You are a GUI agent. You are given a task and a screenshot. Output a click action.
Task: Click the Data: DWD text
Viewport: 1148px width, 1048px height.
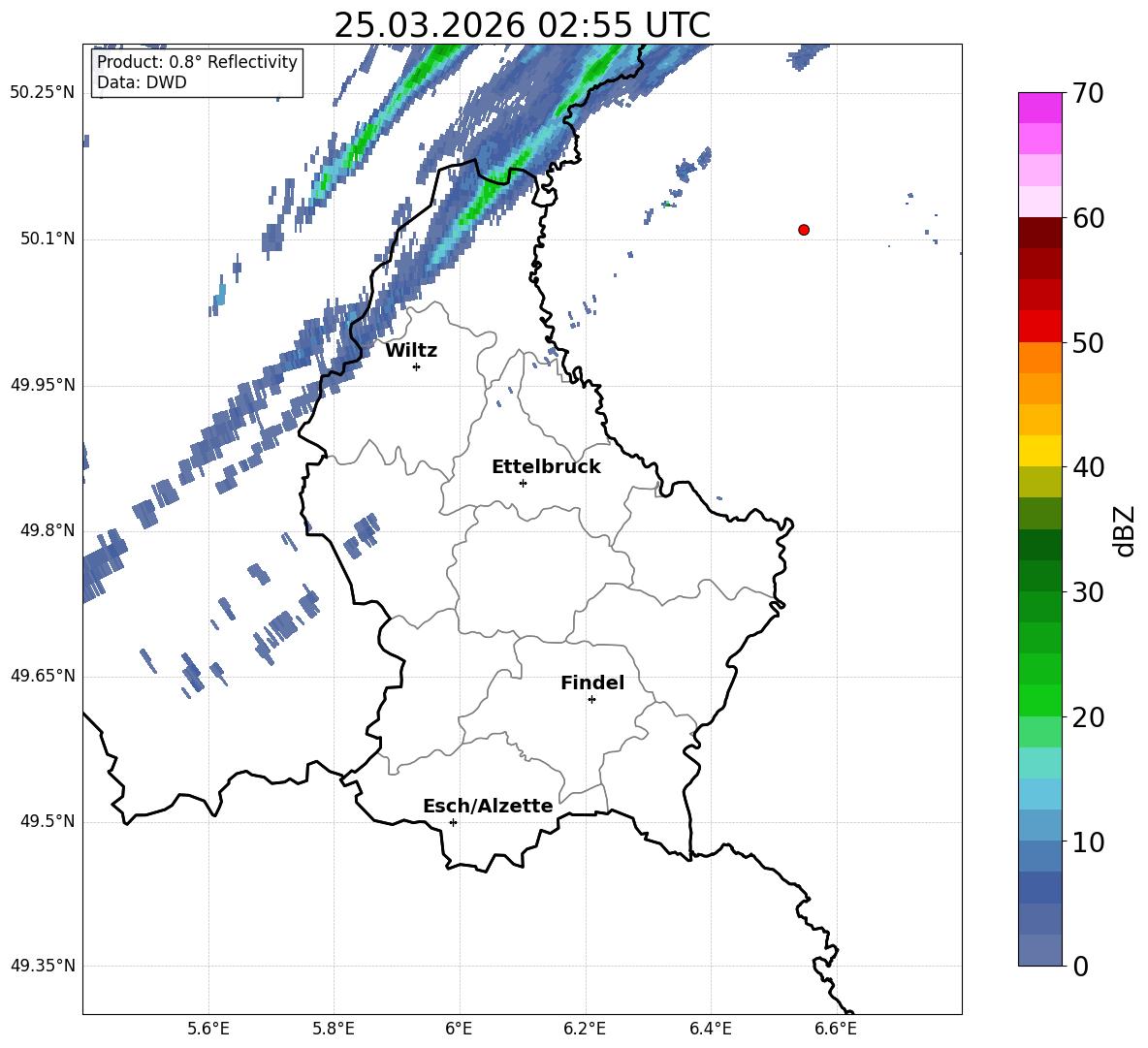click(142, 82)
